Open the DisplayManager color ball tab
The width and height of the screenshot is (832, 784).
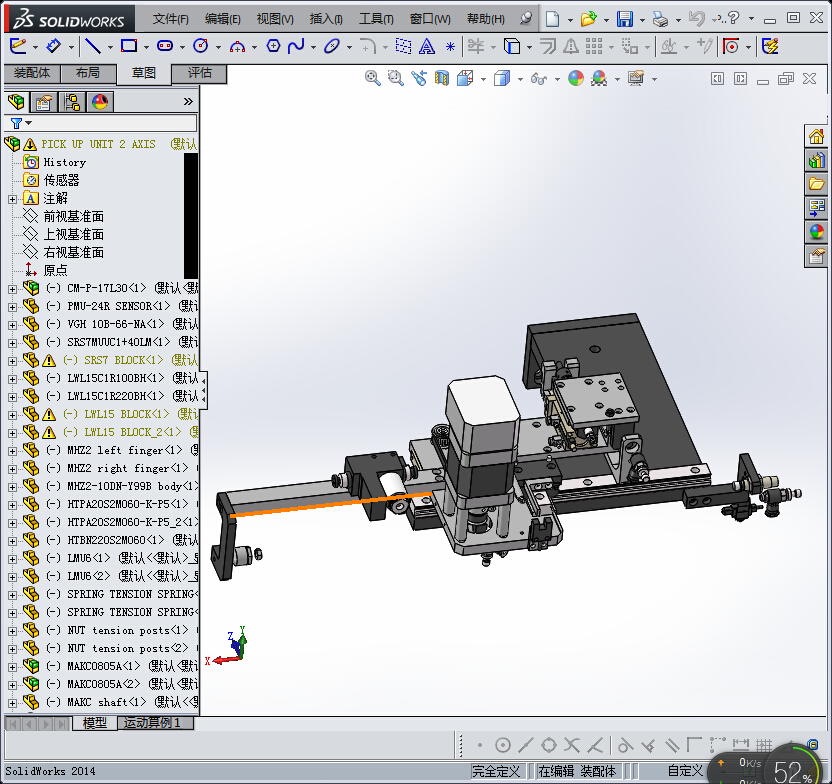pyautogui.click(x=100, y=102)
